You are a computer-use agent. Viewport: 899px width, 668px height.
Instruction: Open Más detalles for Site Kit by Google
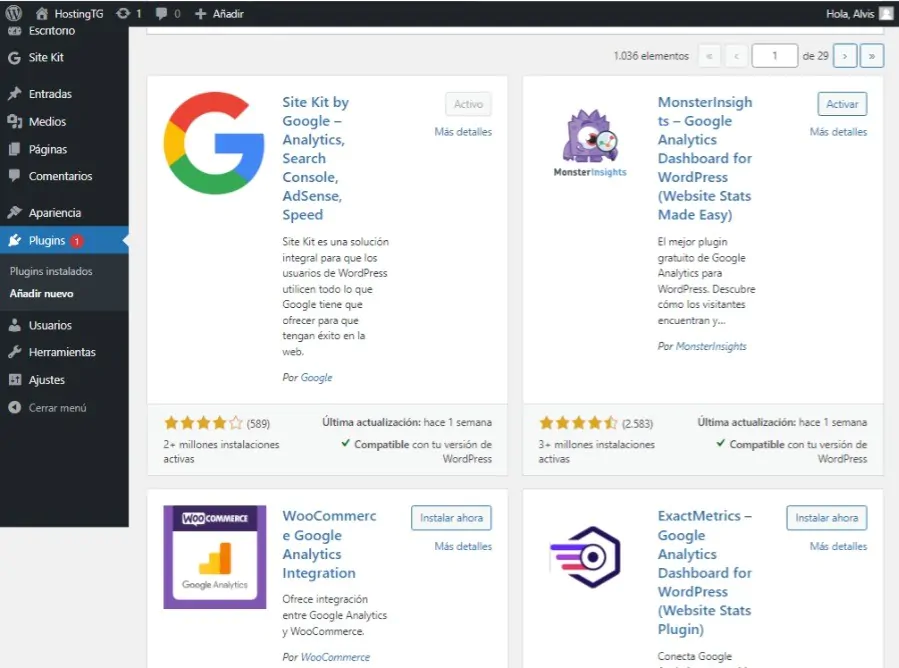point(463,132)
